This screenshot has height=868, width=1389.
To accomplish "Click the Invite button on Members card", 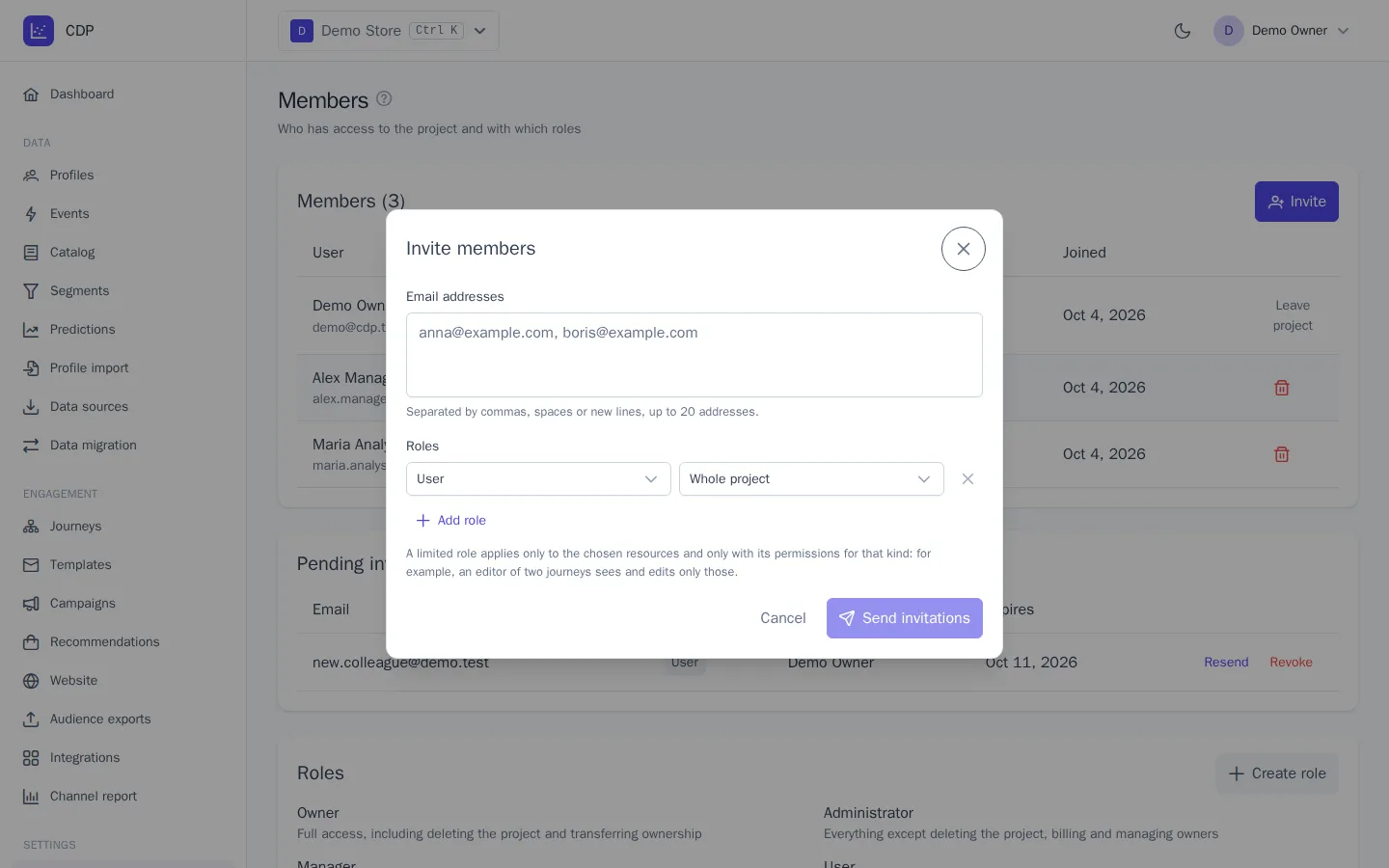I will point(1296,202).
